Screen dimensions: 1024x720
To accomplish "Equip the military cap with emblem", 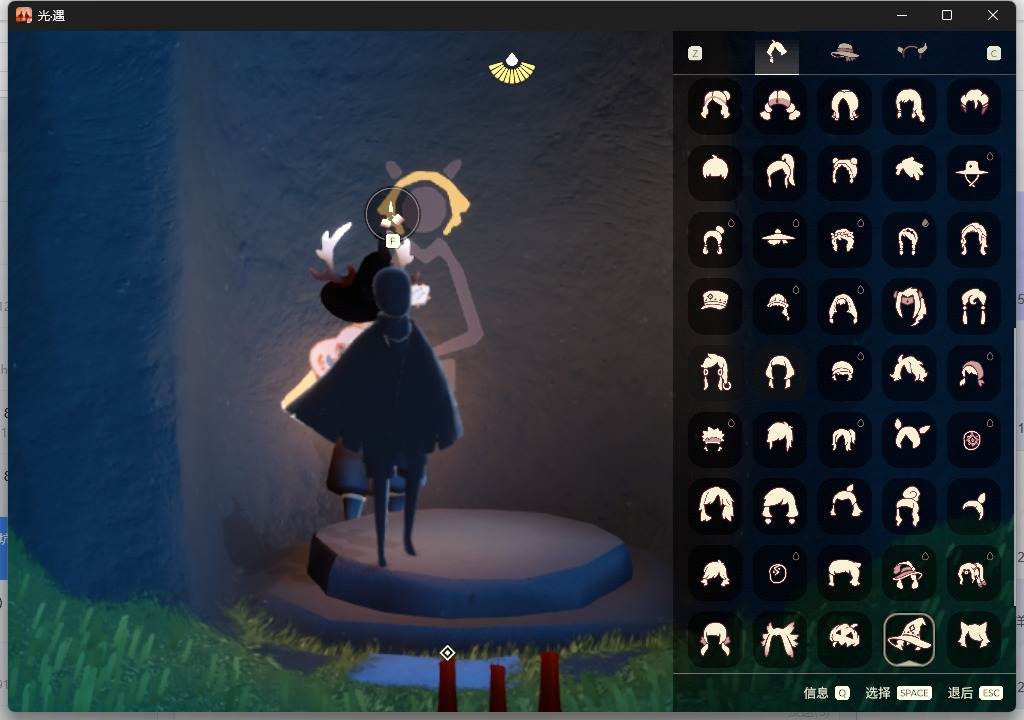I will pos(715,306).
